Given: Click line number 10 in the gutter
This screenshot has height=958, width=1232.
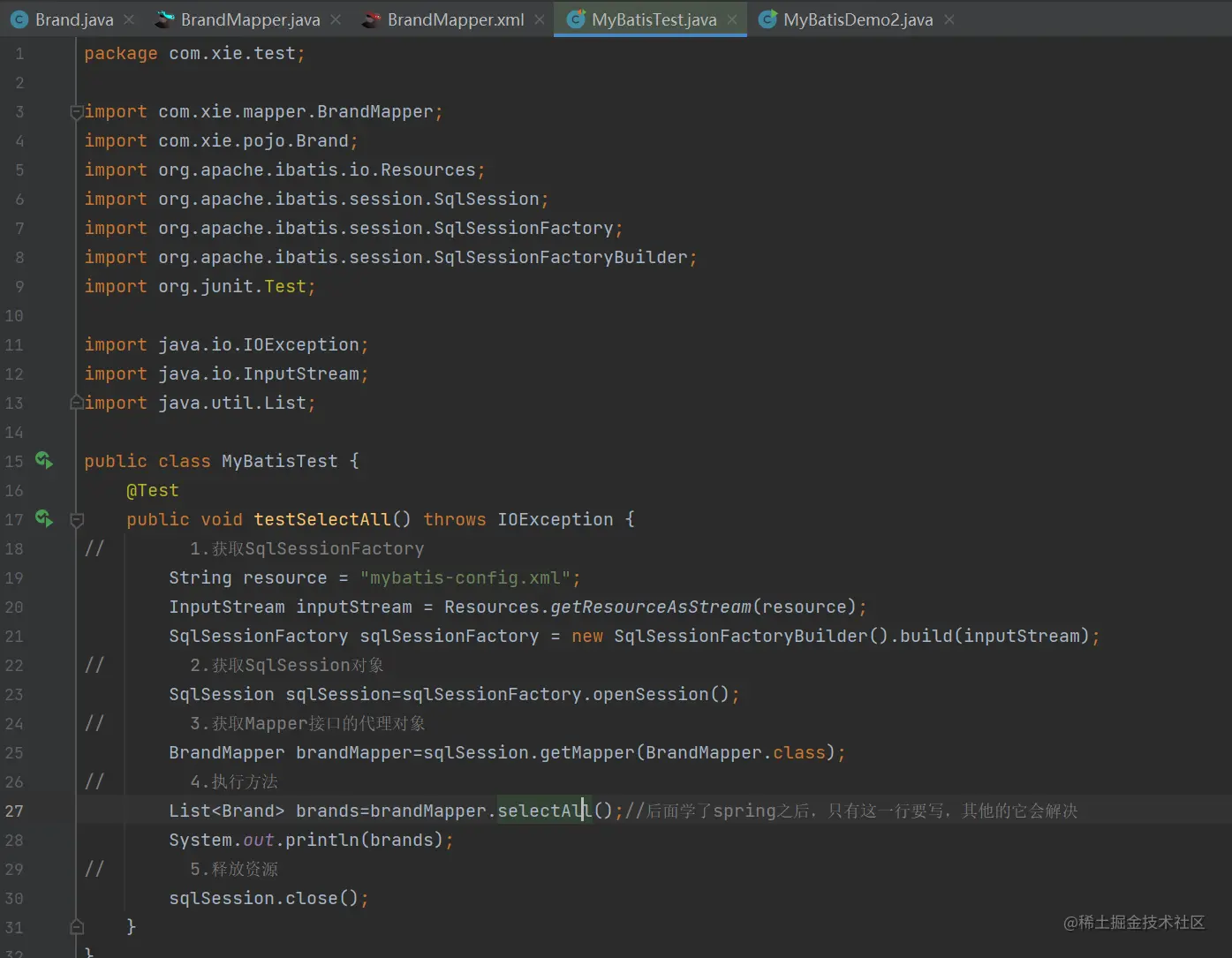Looking at the screenshot, I should point(14,315).
